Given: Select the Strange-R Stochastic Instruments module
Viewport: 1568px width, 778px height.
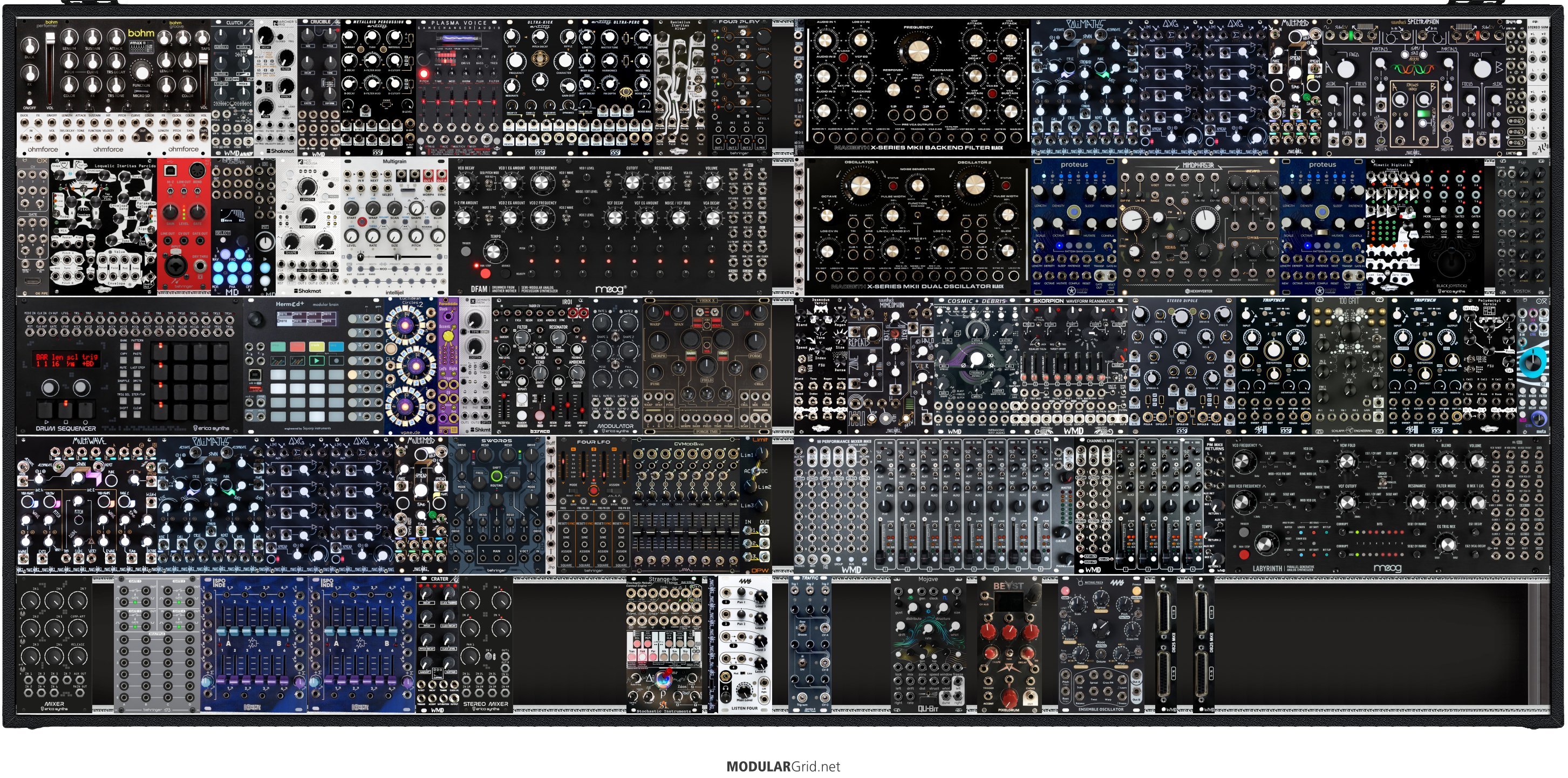Looking at the screenshot, I should click(x=664, y=645).
